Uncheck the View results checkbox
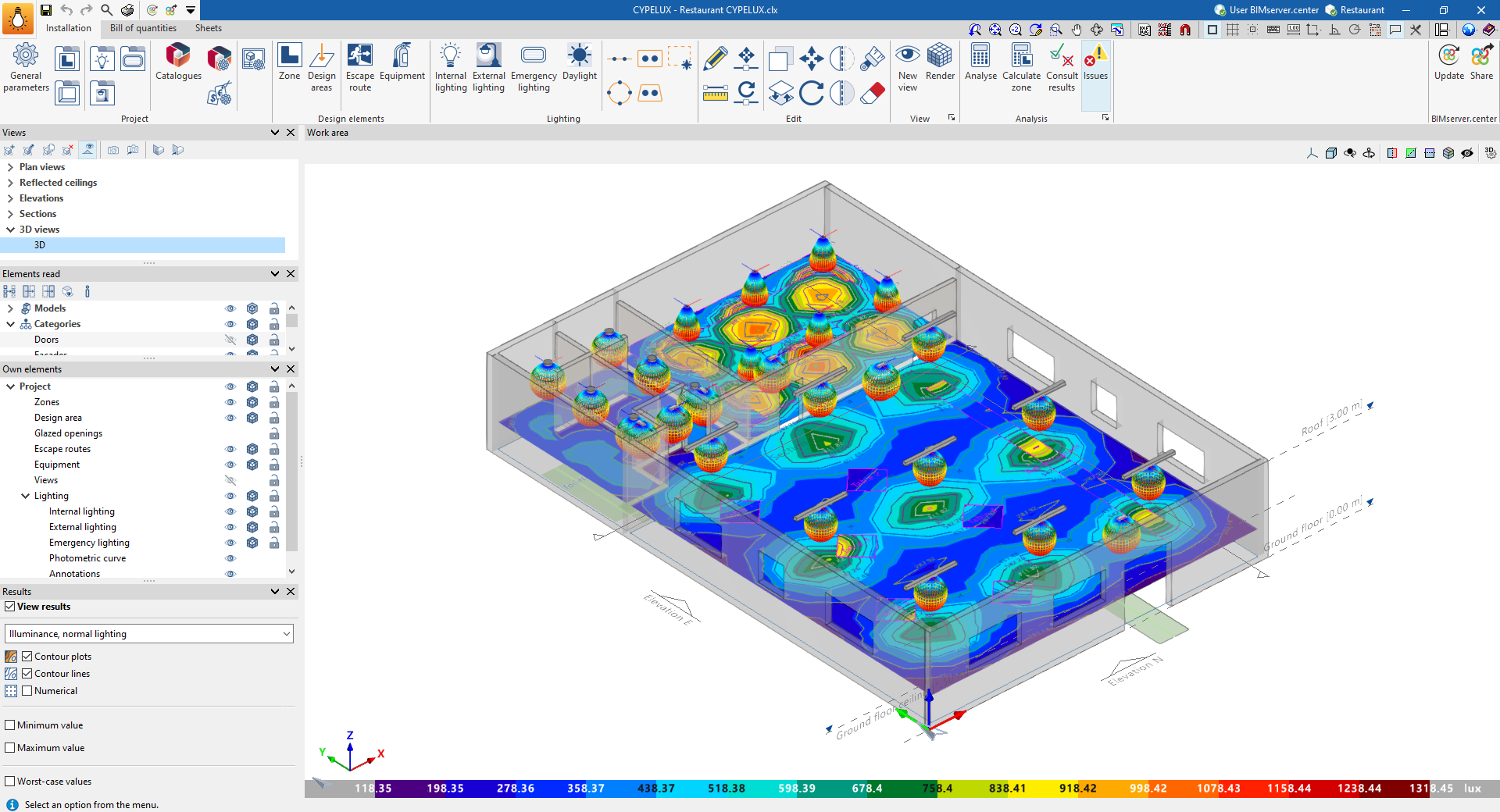Image resolution: width=1500 pixels, height=812 pixels. pos(10,607)
